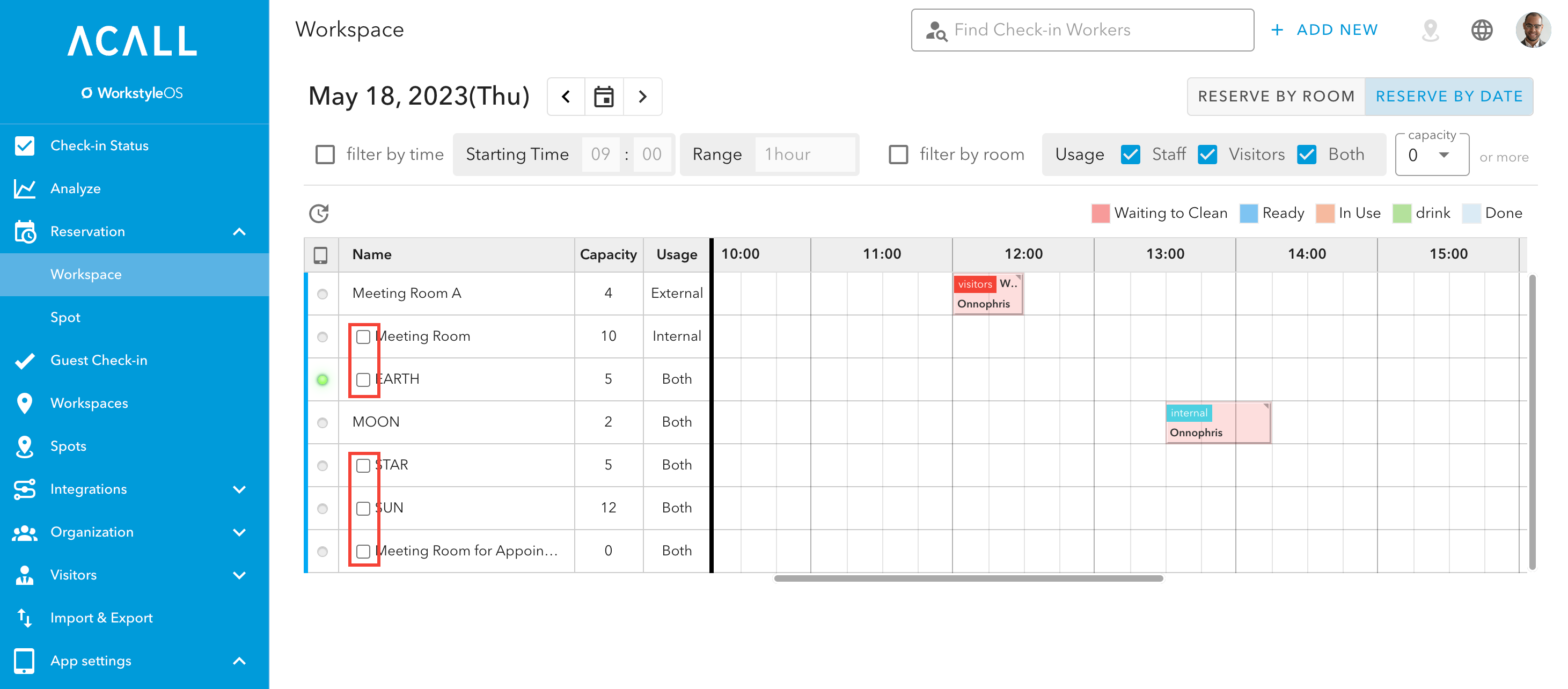Image resolution: width=1568 pixels, height=689 pixels.
Task: Check the Meeting Room row checkbox
Action: point(363,336)
